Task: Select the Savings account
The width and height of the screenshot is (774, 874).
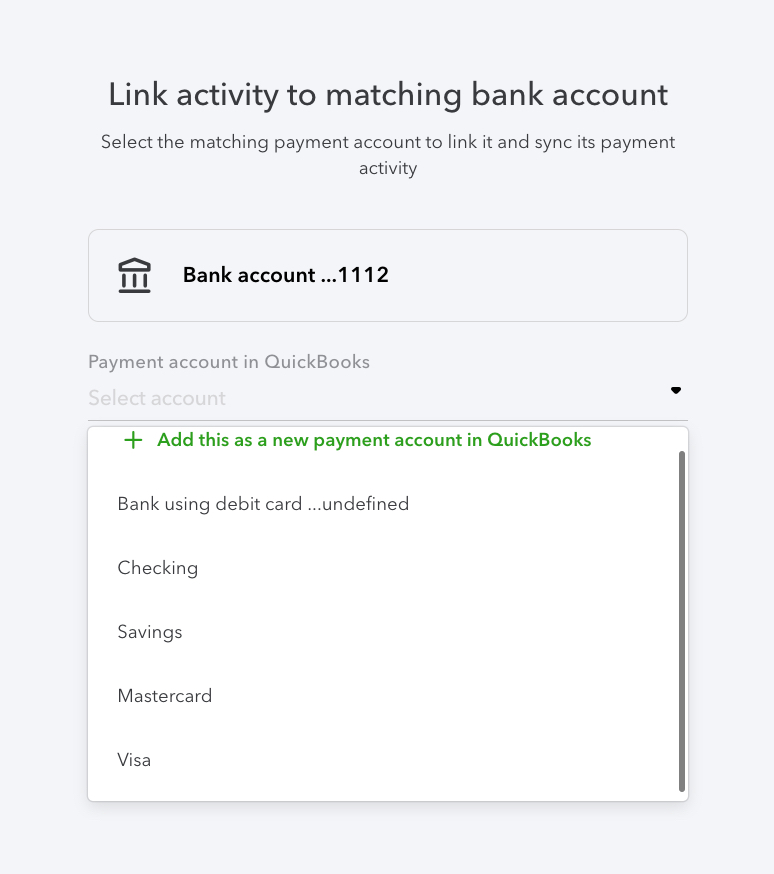Action: point(149,632)
